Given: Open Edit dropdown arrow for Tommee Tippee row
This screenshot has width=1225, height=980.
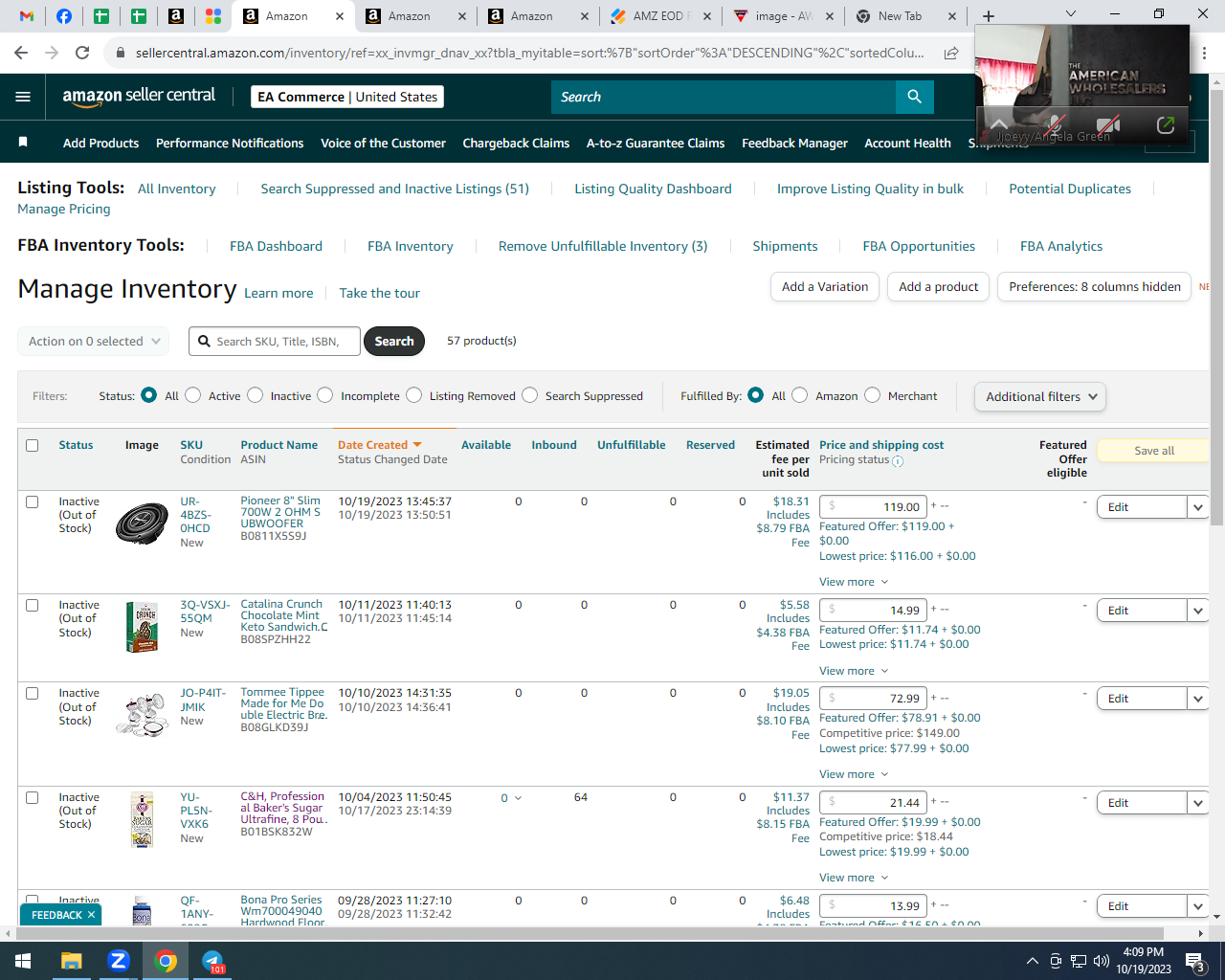Looking at the screenshot, I should [1198, 699].
